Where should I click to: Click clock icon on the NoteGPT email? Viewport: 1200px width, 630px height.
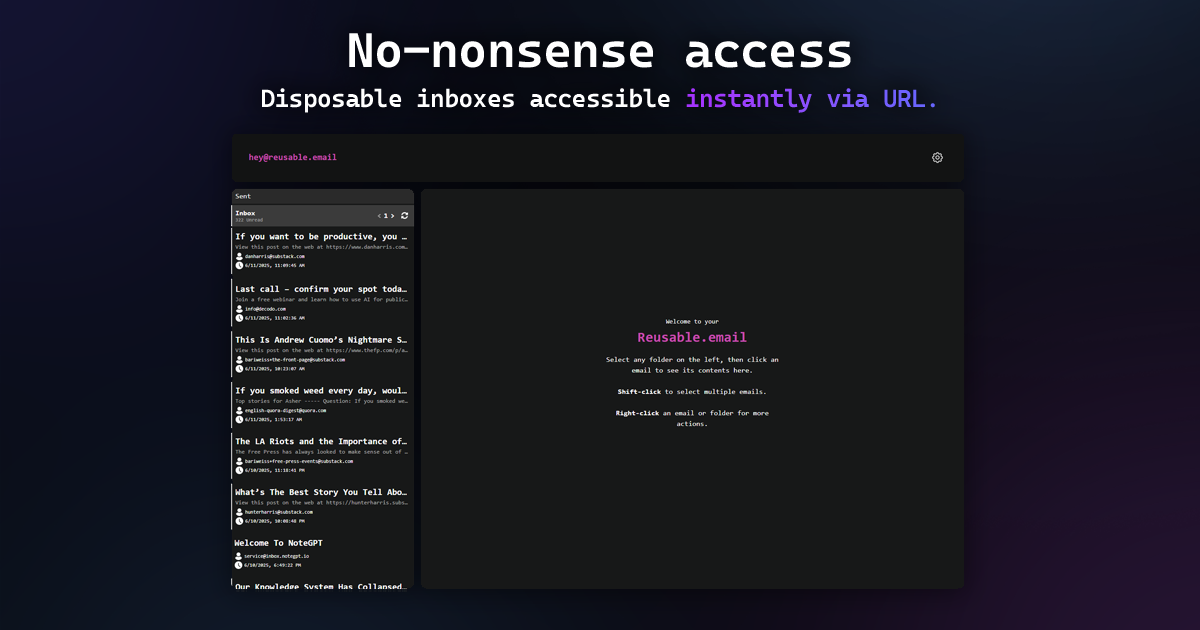tap(239, 565)
